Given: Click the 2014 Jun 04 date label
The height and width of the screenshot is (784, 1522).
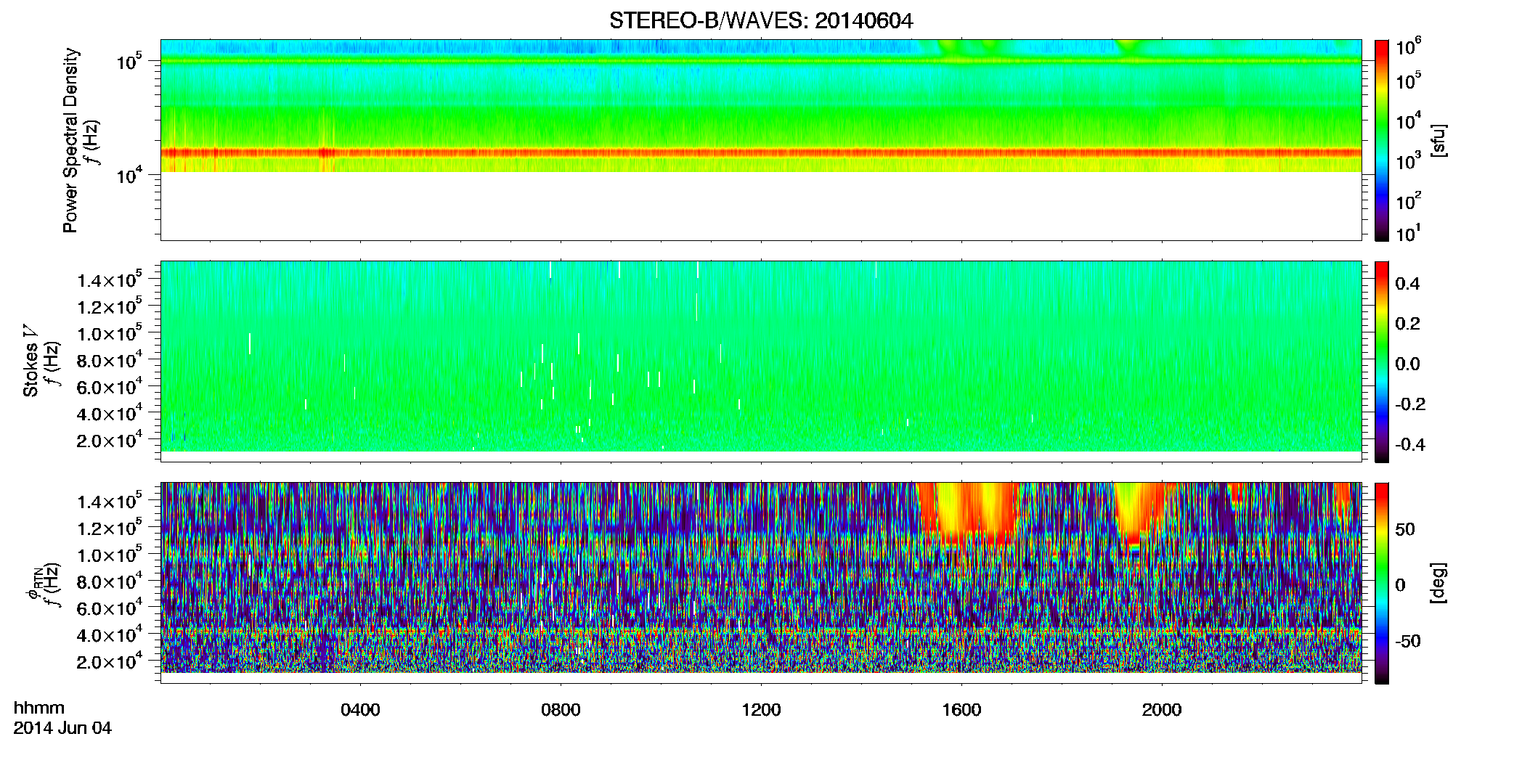Looking at the screenshot, I should 62,728.
